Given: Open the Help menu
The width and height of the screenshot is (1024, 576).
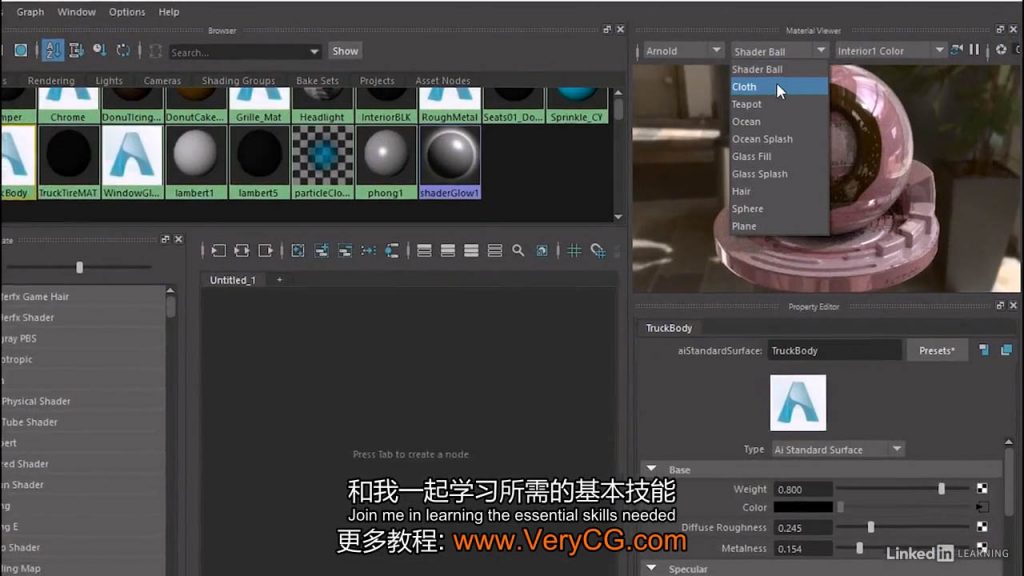Looking at the screenshot, I should click(x=168, y=12).
